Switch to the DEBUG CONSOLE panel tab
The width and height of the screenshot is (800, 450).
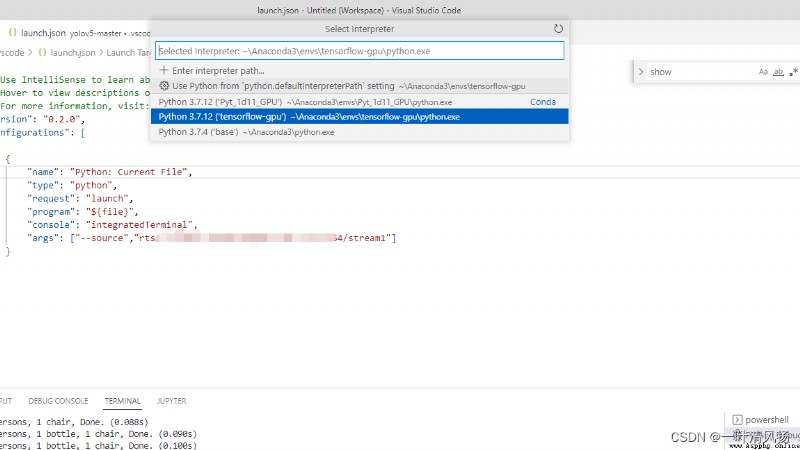[58, 401]
